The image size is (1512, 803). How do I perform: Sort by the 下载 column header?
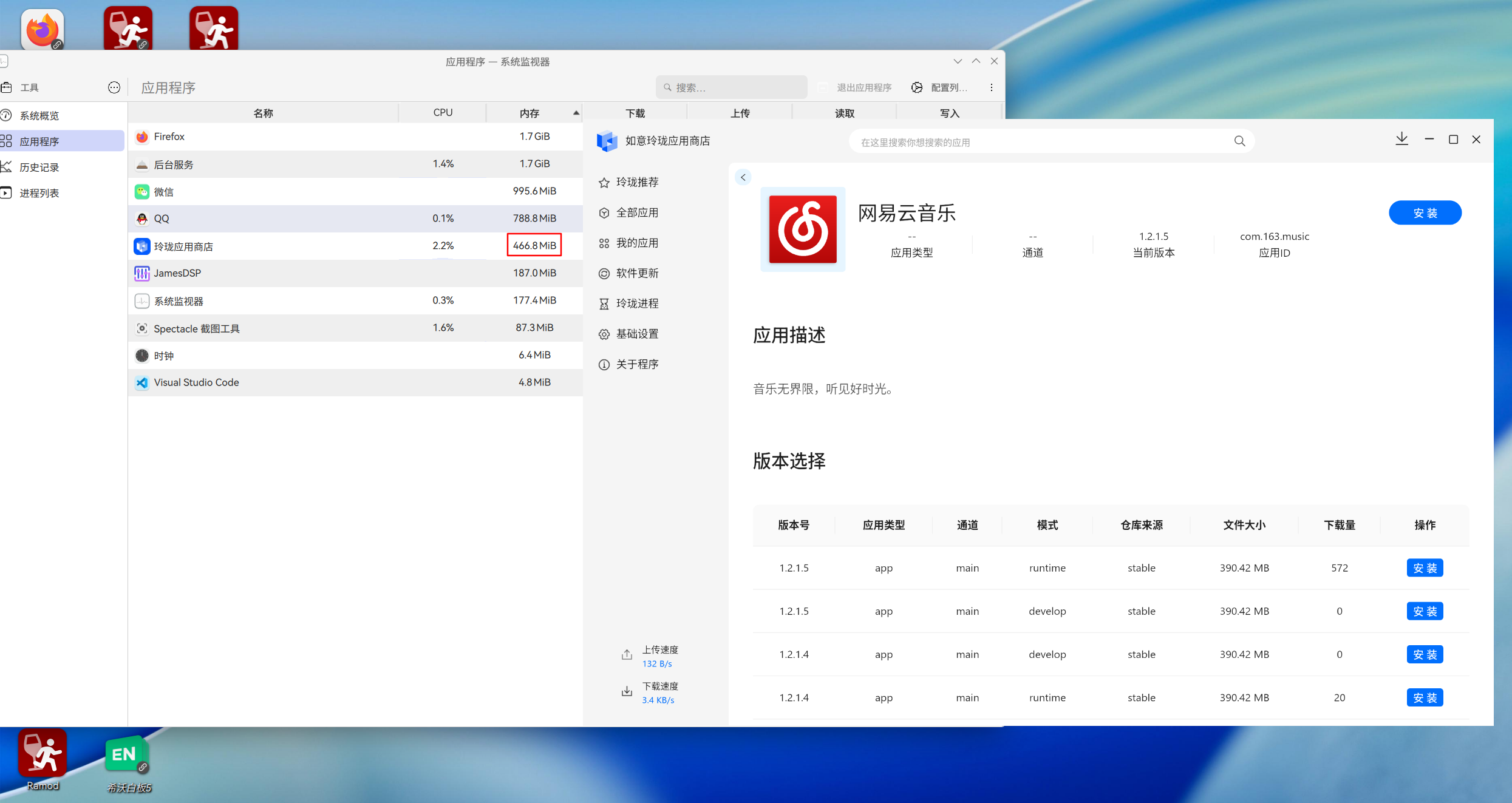click(635, 113)
